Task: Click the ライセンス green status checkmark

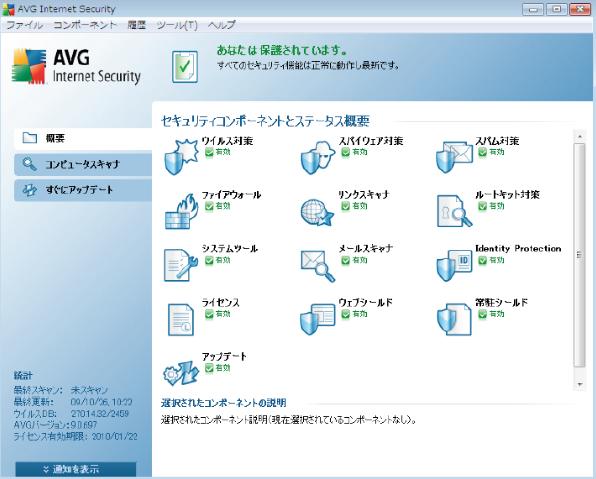Action: [x=209, y=314]
